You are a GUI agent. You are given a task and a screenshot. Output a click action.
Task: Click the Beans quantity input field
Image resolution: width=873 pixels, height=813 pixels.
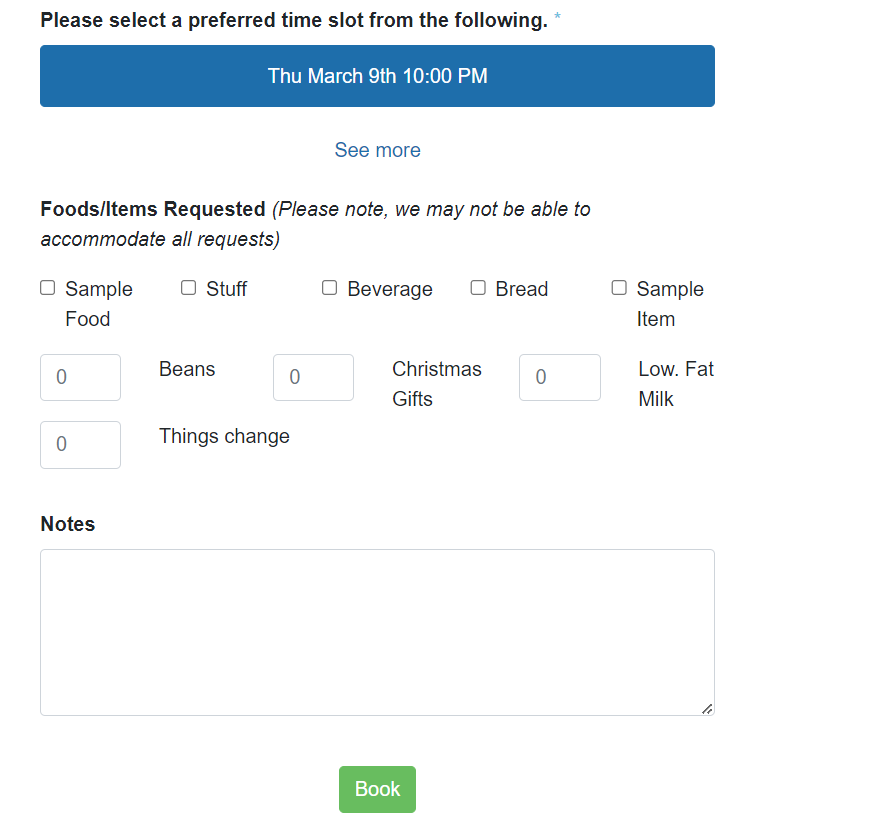tap(80, 377)
